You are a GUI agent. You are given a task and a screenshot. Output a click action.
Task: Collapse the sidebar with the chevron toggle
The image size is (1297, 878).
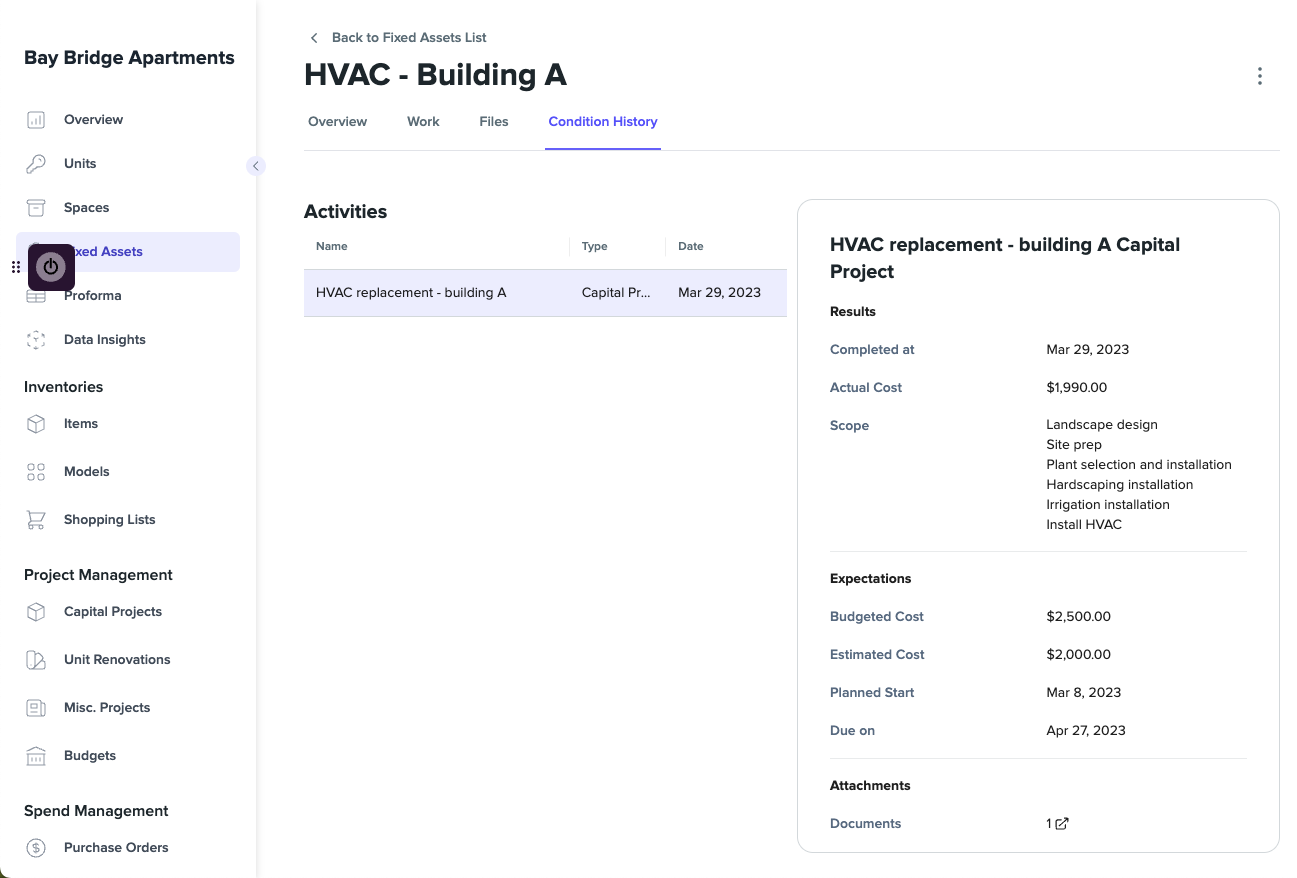pyautogui.click(x=256, y=166)
